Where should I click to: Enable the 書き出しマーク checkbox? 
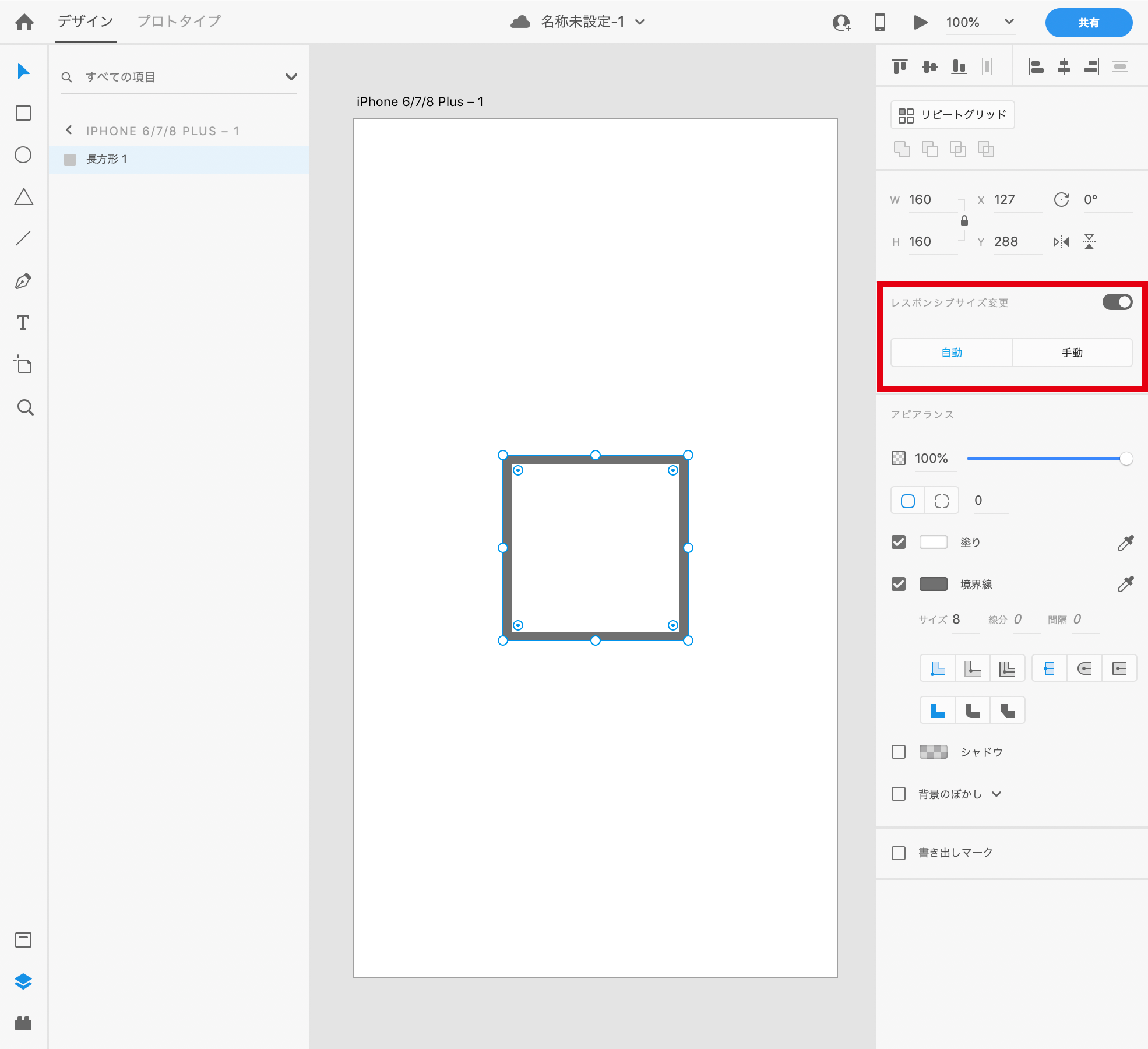899,853
